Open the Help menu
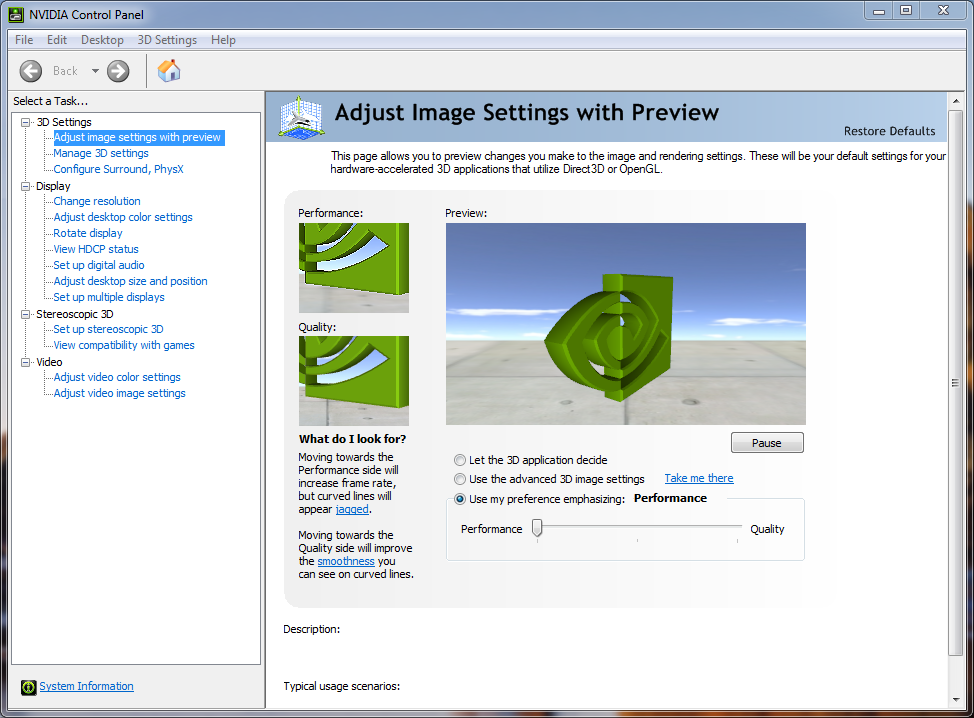Viewport: 974px width, 718px height. coord(223,39)
